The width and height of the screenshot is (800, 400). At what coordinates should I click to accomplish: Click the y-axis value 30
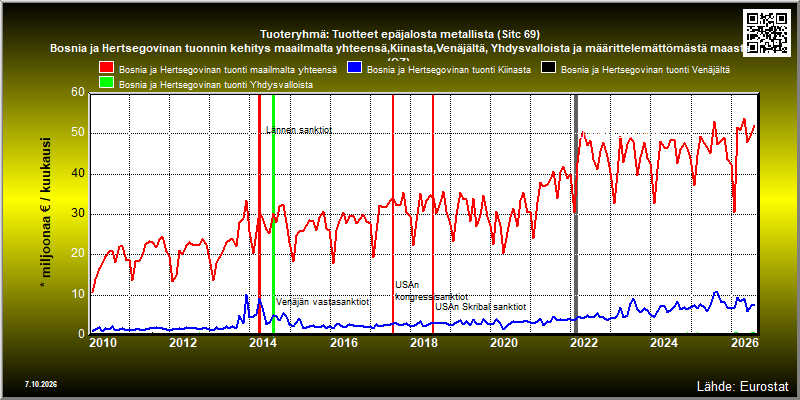[x=77, y=214]
